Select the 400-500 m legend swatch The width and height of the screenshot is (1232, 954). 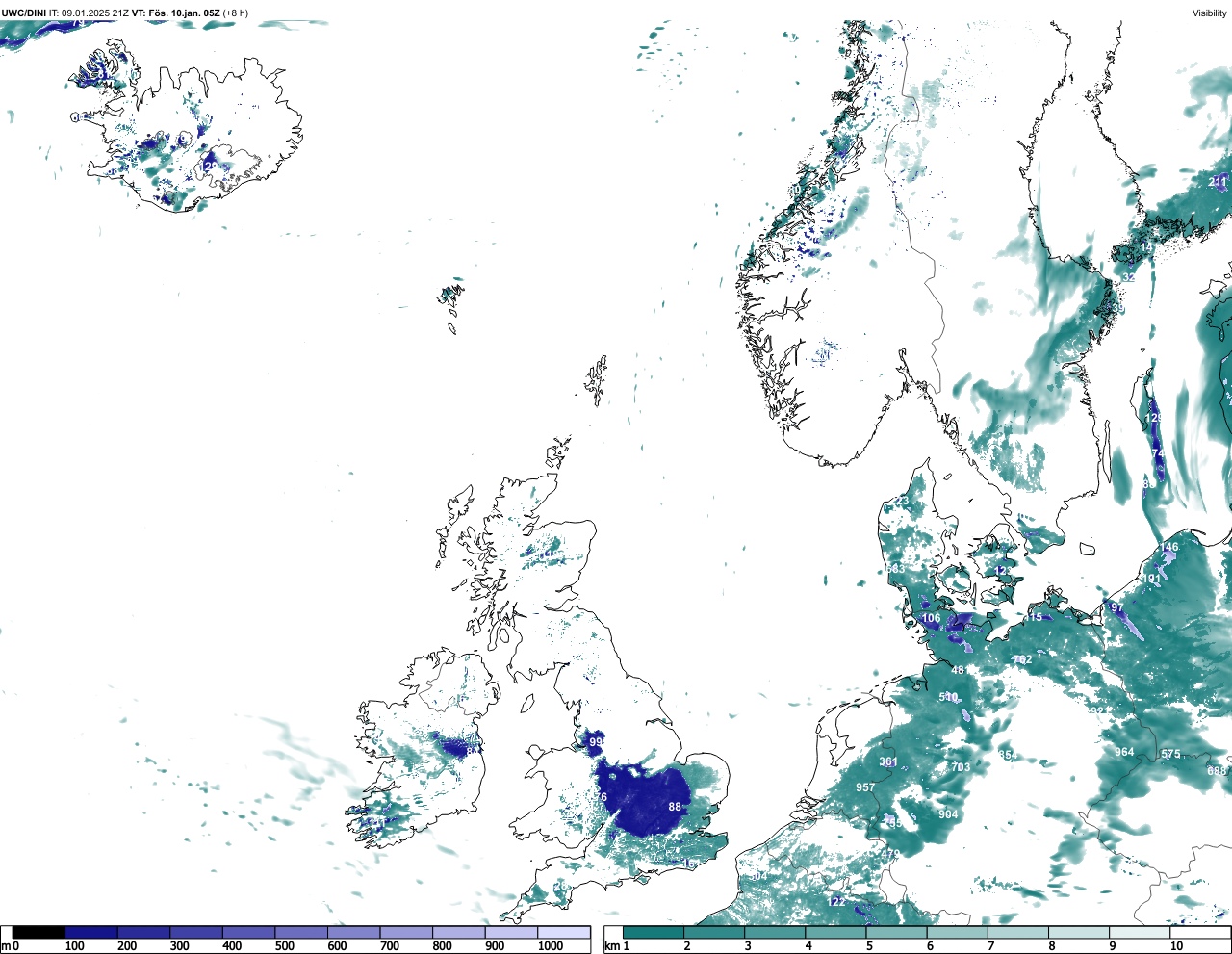[x=248, y=933]
